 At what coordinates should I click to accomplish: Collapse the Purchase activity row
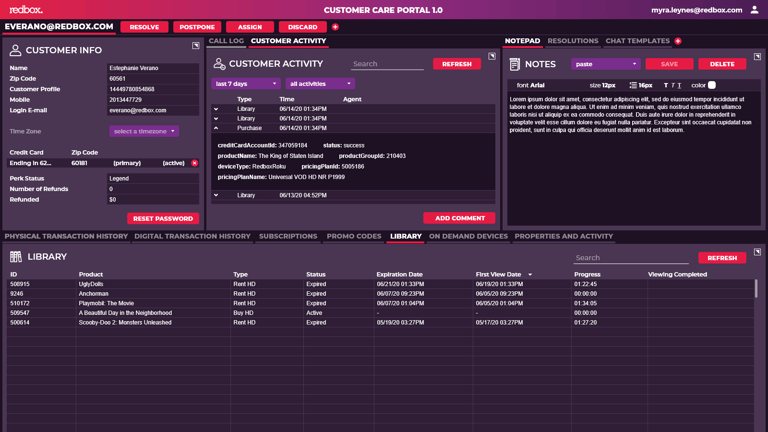pyautogui.click(x=216, y=128)
